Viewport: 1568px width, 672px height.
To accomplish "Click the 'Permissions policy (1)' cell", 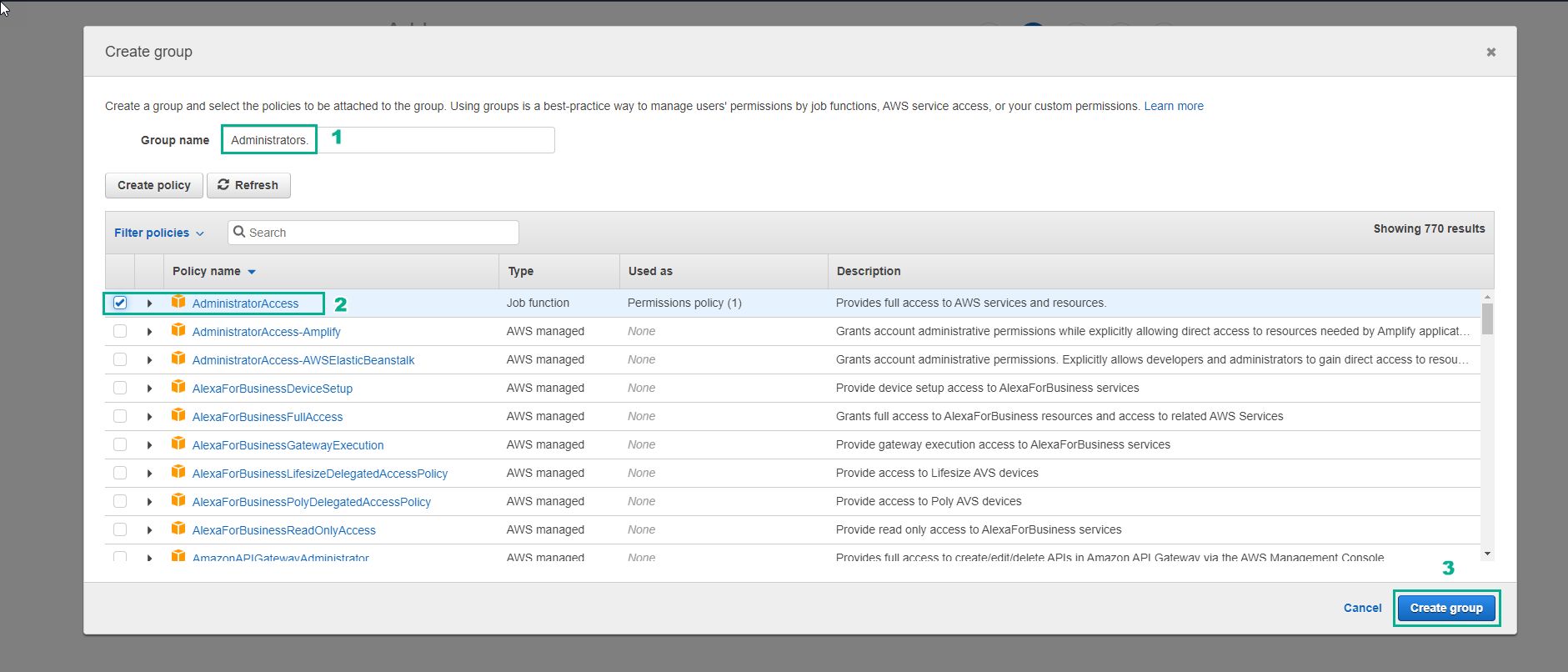I will (x=684, y=303).
